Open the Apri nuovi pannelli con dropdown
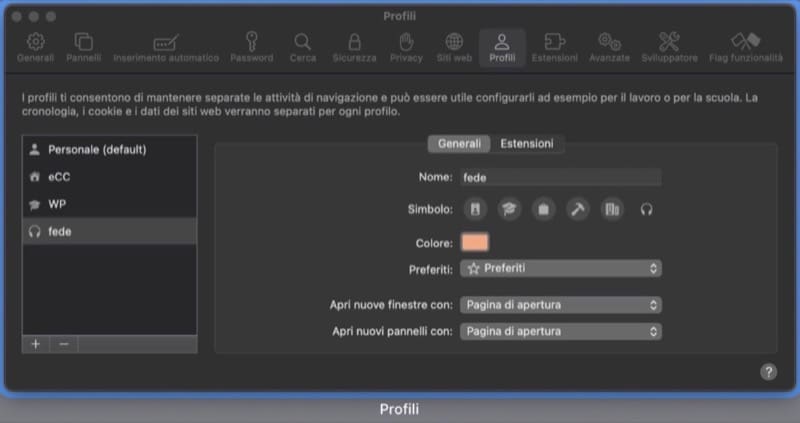The image size is (800, 423). (561, 332)
